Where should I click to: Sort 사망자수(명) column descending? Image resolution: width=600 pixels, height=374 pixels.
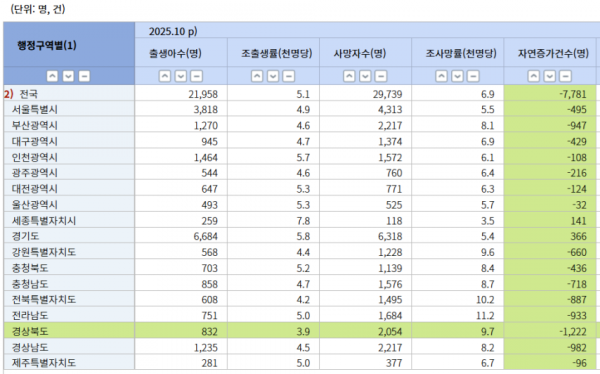(x=365, y=76)
